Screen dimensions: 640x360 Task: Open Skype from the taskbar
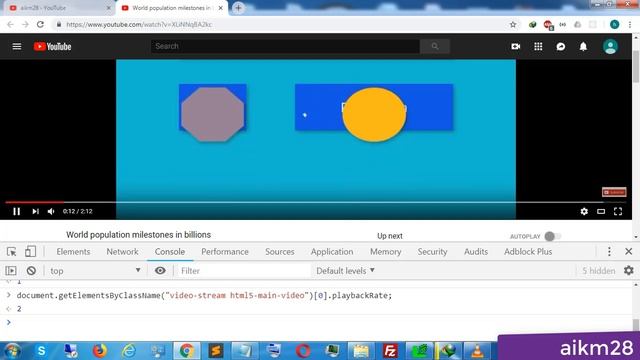tap(41, 351)
